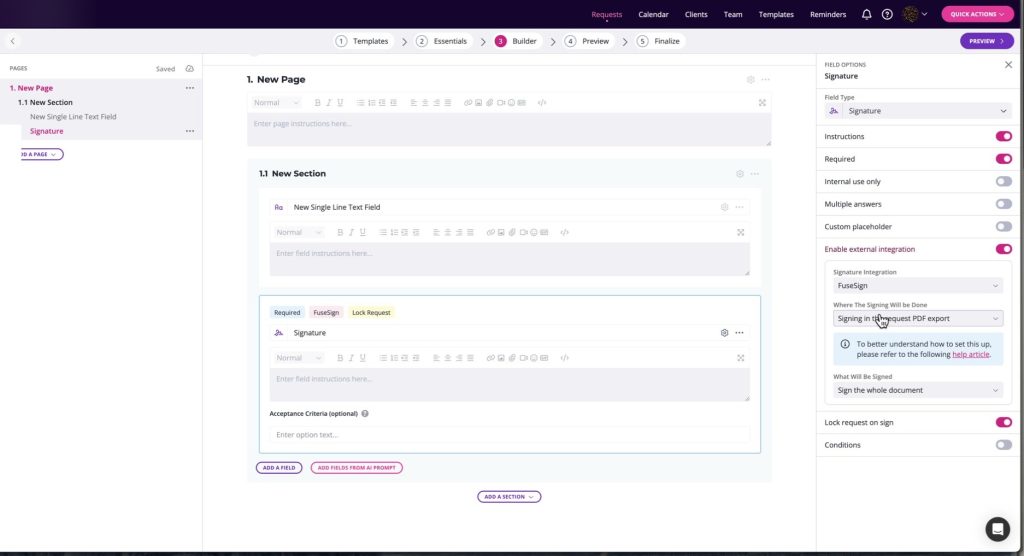Click the page instructions text area
This screenshot has height=556, width=1024.
509,129
